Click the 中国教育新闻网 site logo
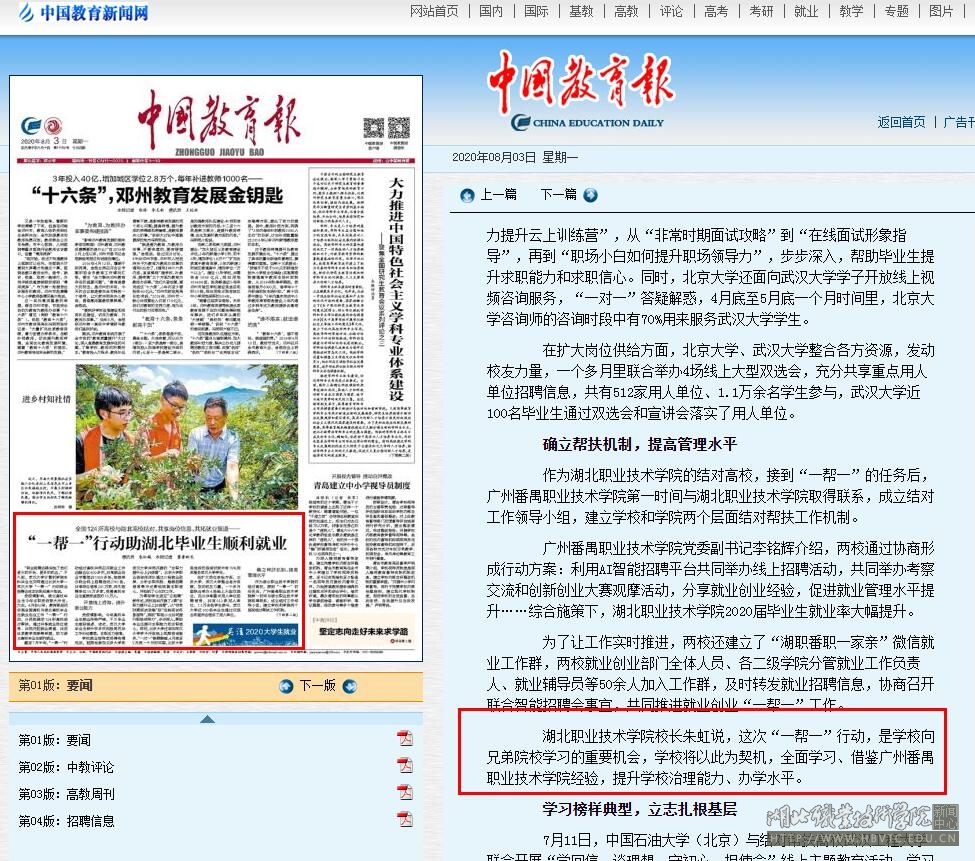The width and height of the screenshot is (975, 861). pyautogui.click(x=82, y=13)
